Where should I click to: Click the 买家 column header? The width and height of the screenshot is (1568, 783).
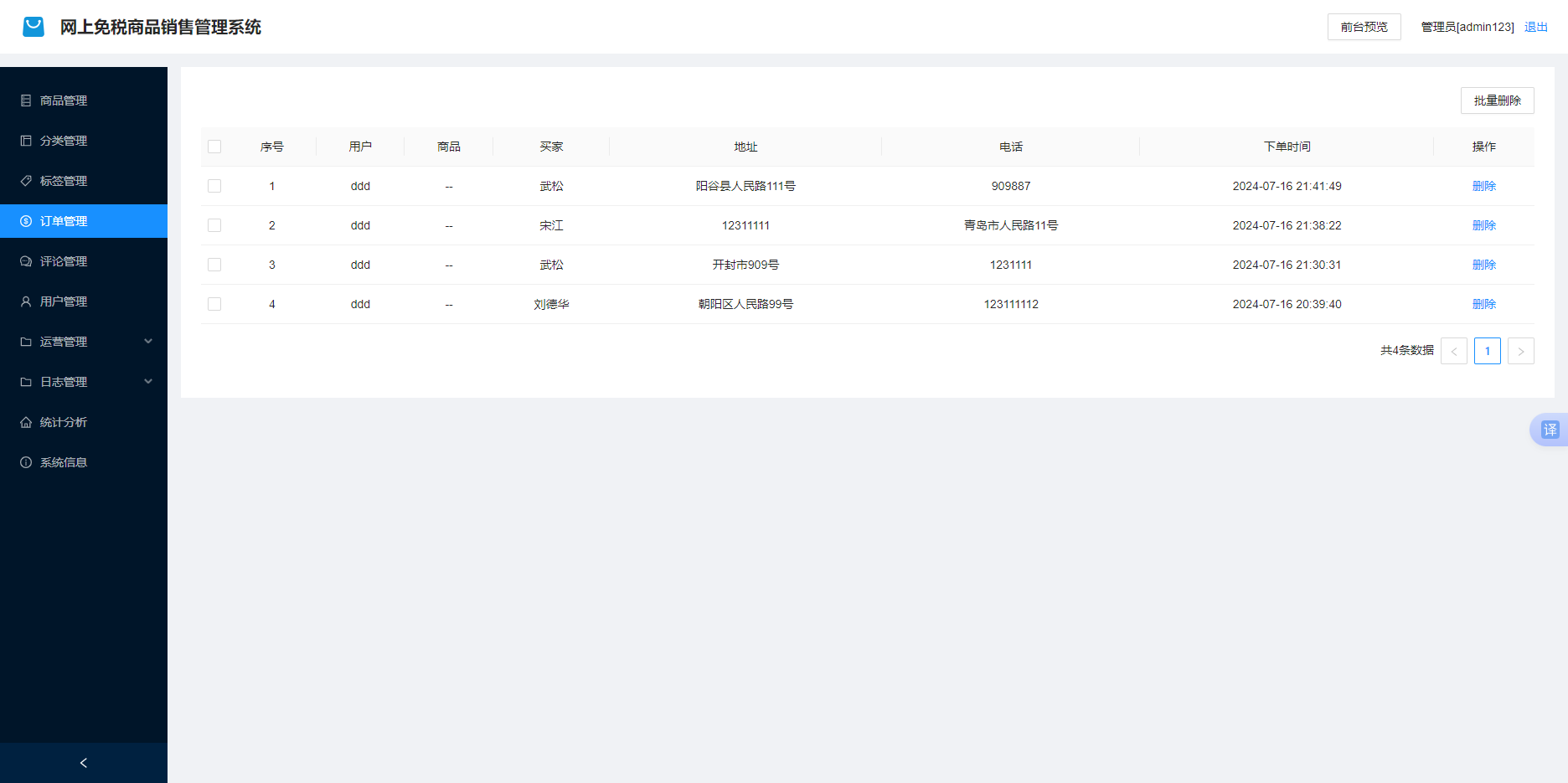[551, 147]
